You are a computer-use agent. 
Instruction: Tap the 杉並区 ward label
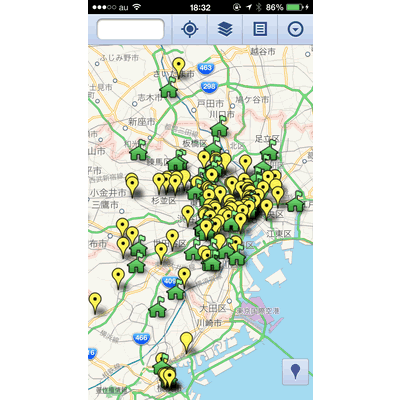164,201
